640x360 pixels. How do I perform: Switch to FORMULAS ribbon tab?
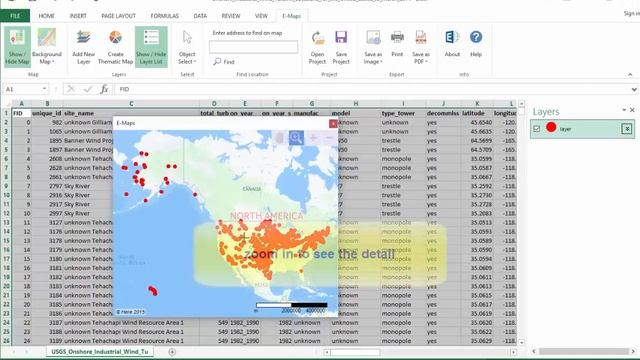coord(164,16)
